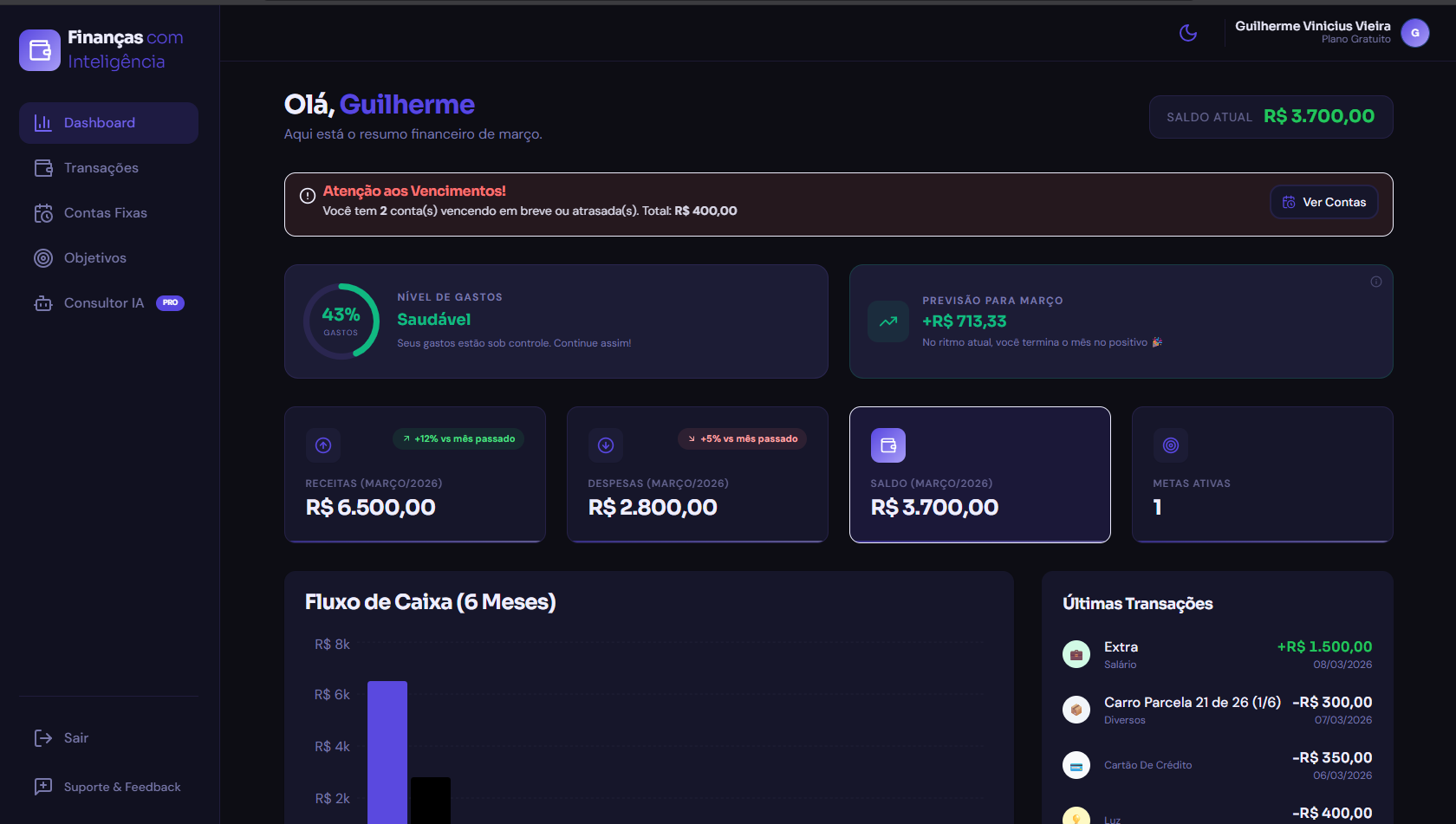Toggle dark mode with the moon icon
Screen dimensions: 1456x824
[x=1187, y=32]
